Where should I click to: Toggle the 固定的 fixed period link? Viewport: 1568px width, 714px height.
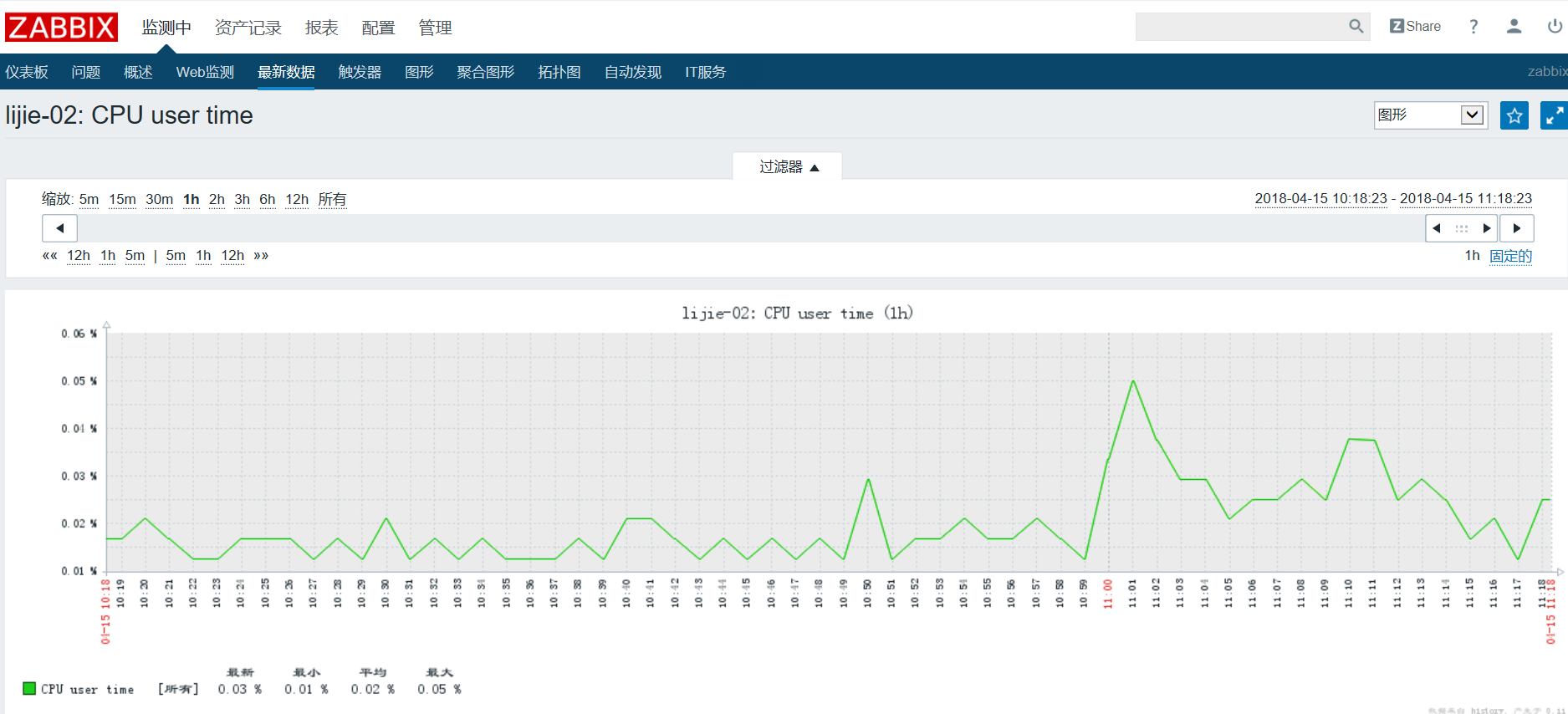(1510, 256)
